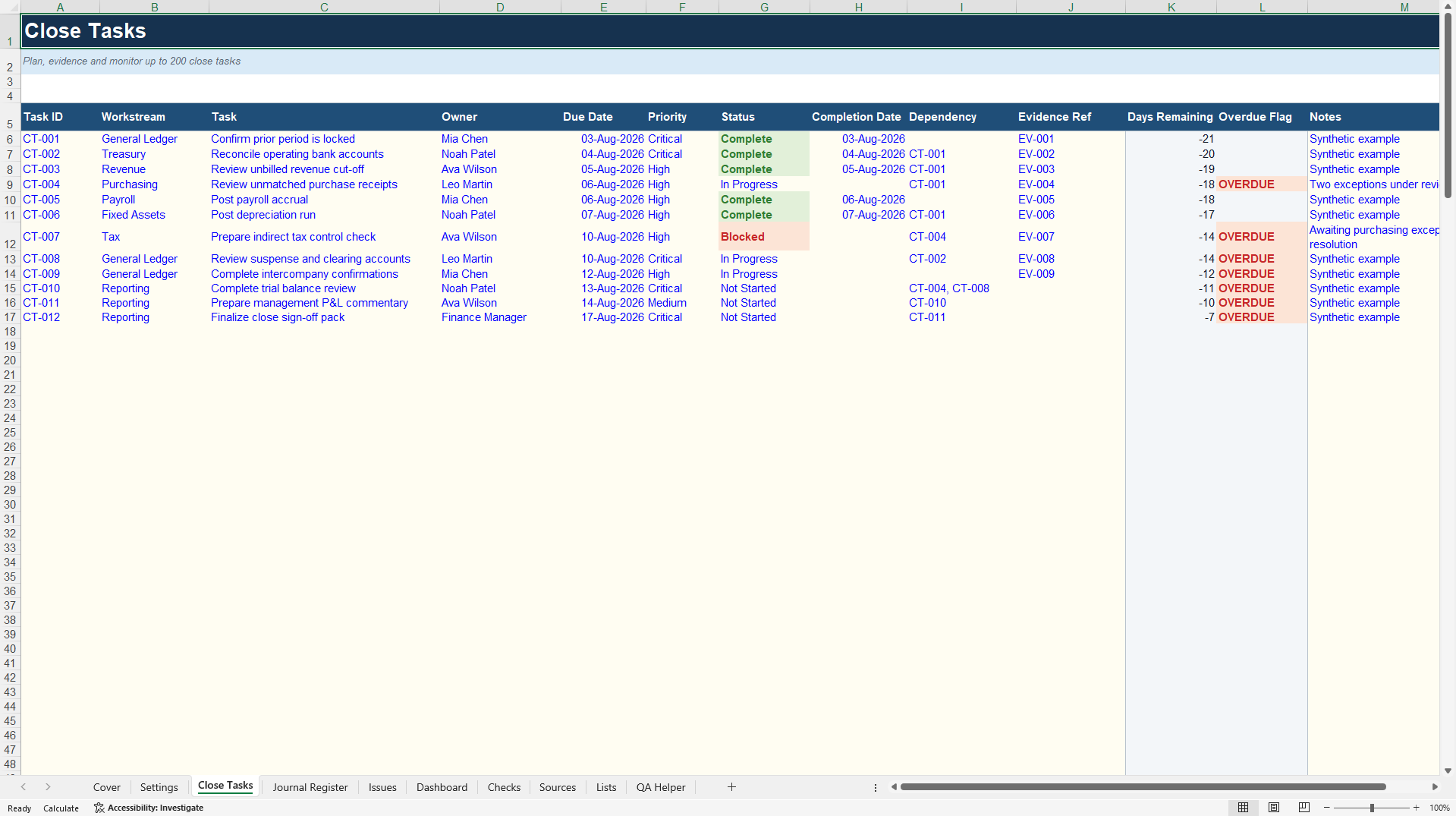This screenshot has height=816, width=1456.
Task: Open the Issues sheet tab
Action: point(382,787)
